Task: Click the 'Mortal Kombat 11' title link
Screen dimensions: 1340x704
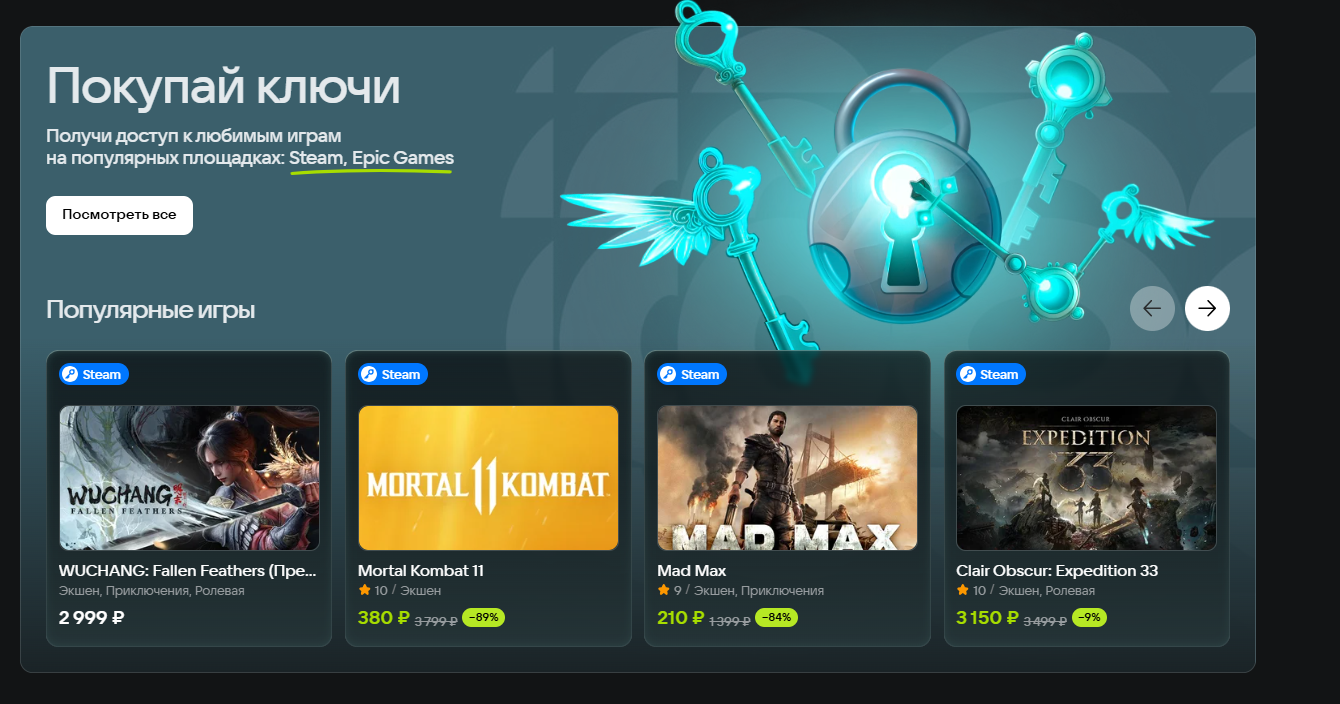Action: point(421,571)
